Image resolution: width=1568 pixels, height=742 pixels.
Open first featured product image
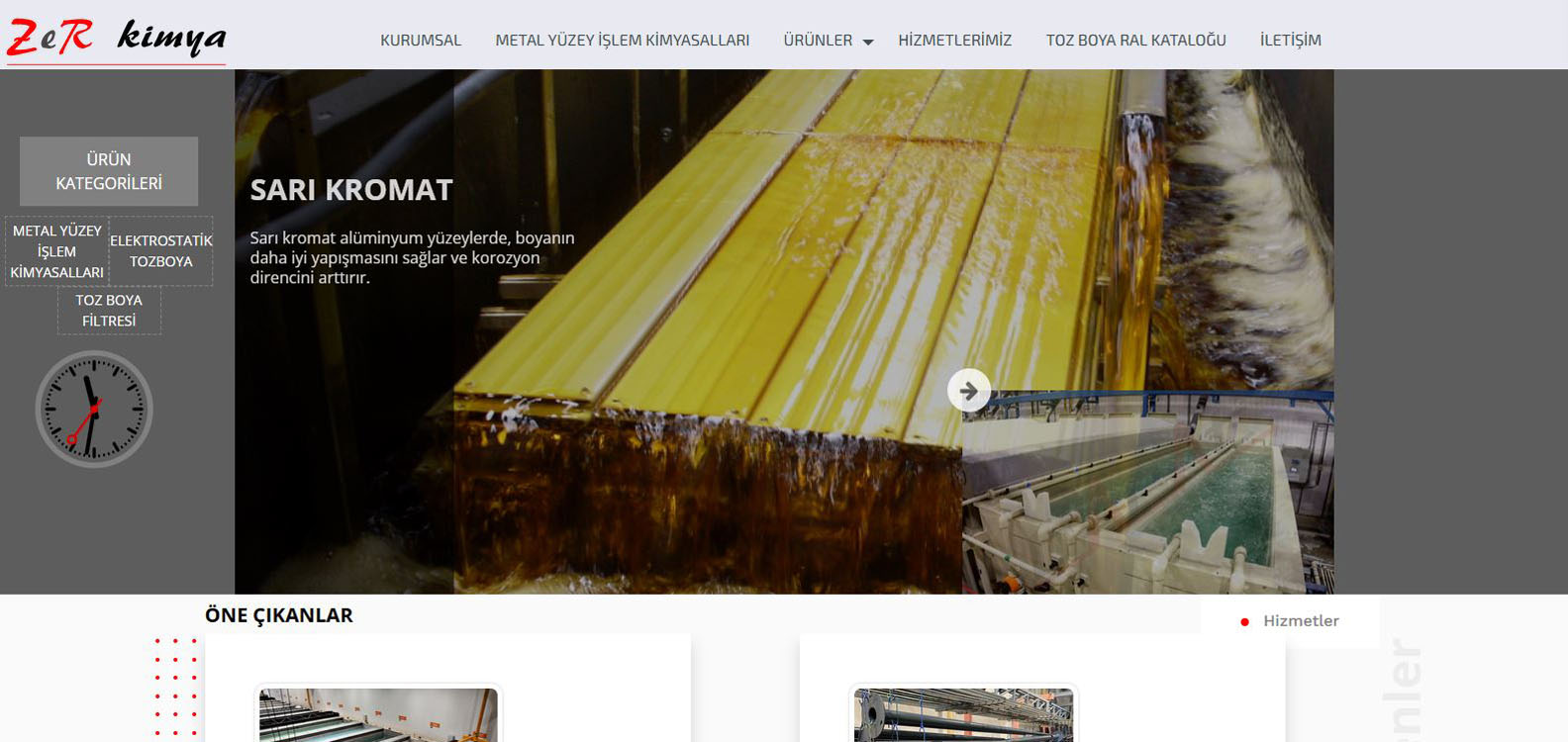click(378, 714)
